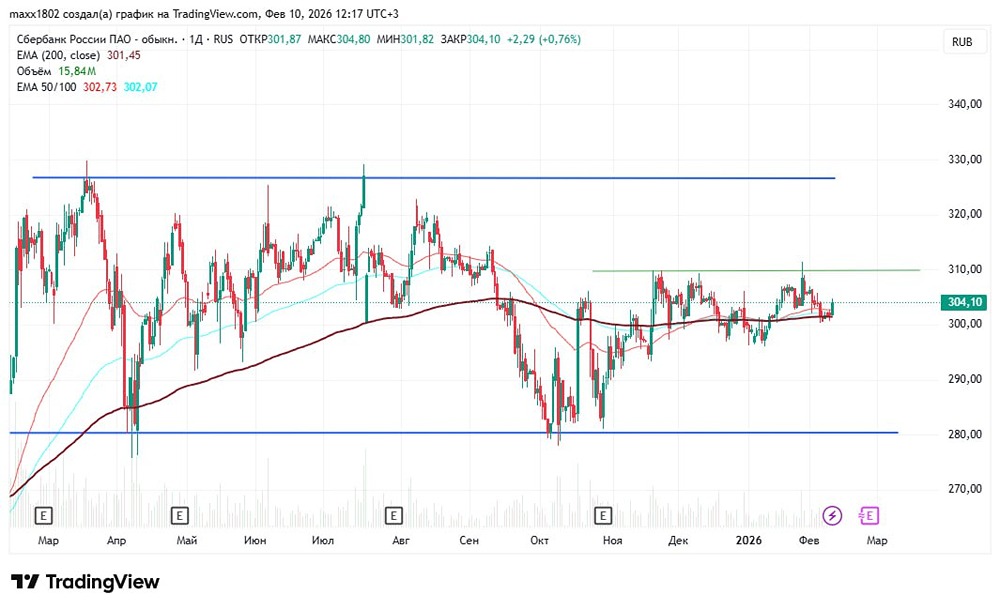Click the 301,45 EMA 200 value
Image resolution: width=1000 pixels, height=610 pixels.
tap(124, 55)
